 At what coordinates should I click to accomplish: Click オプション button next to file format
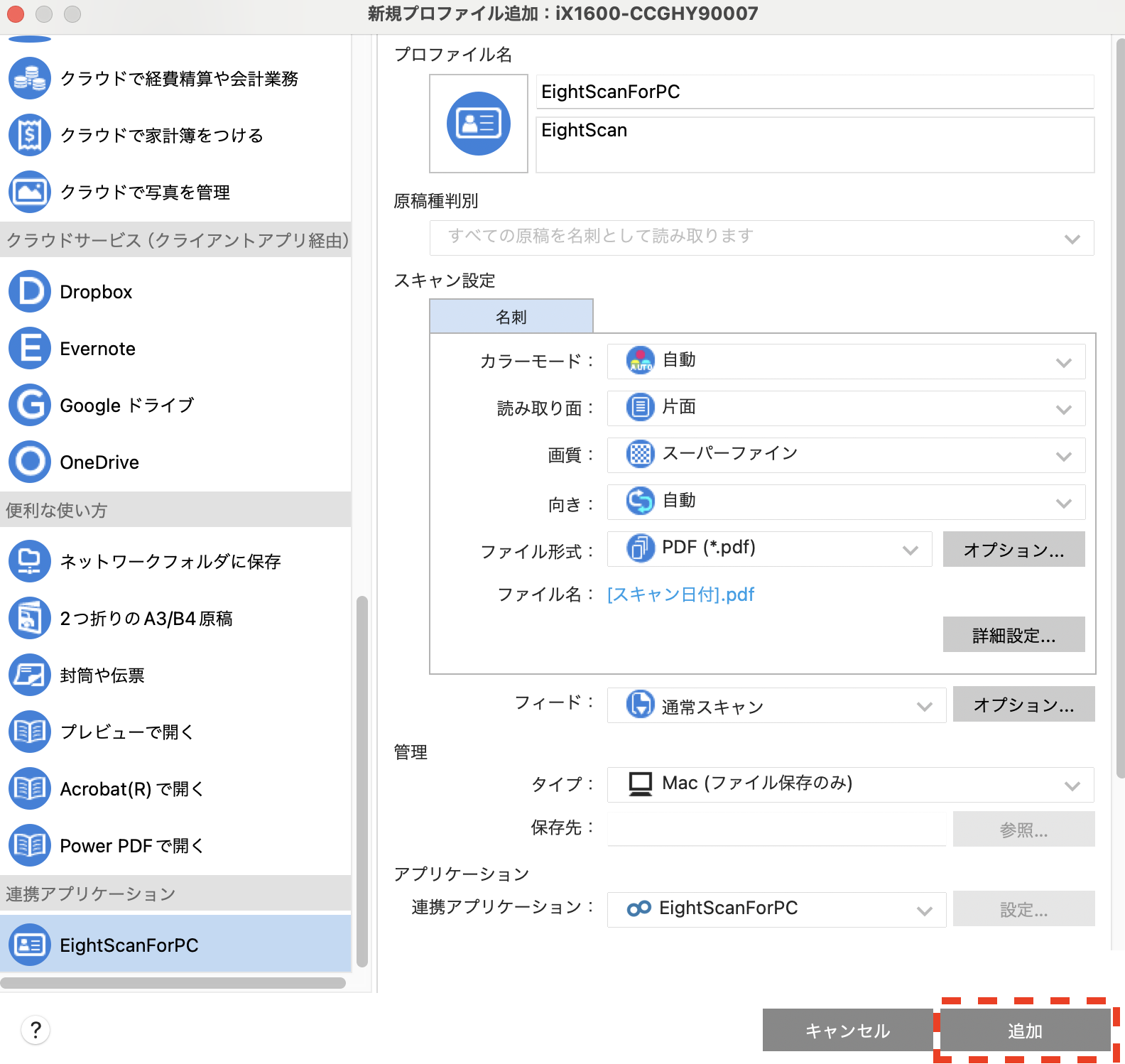point(1013,549)
